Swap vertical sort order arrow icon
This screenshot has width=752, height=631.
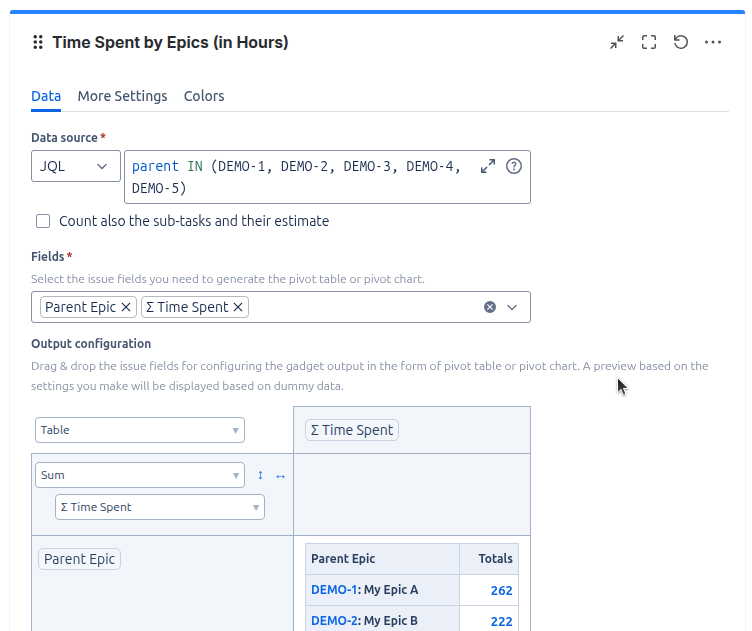[260, 475]
